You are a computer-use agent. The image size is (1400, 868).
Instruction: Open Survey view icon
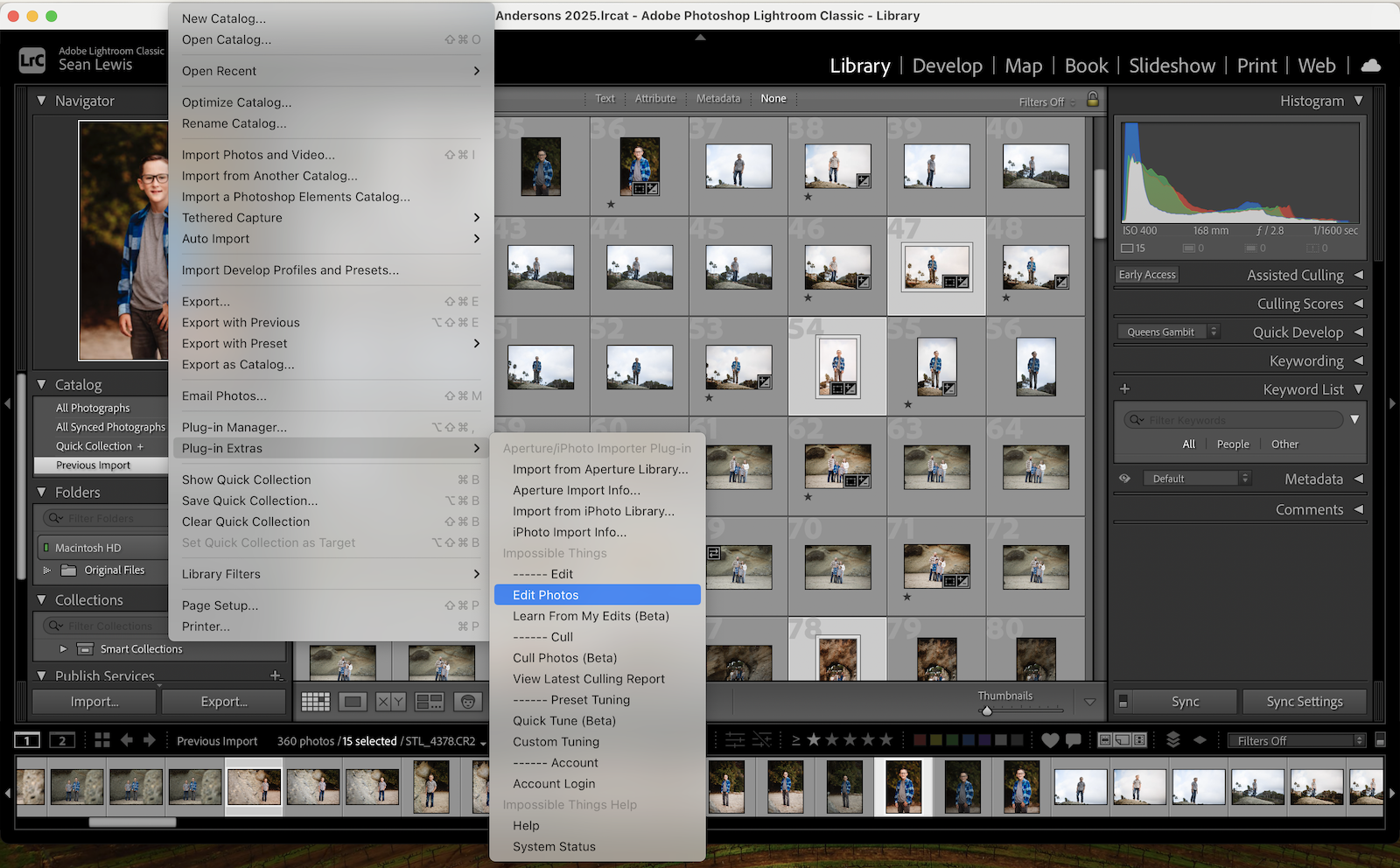[429, 702]
